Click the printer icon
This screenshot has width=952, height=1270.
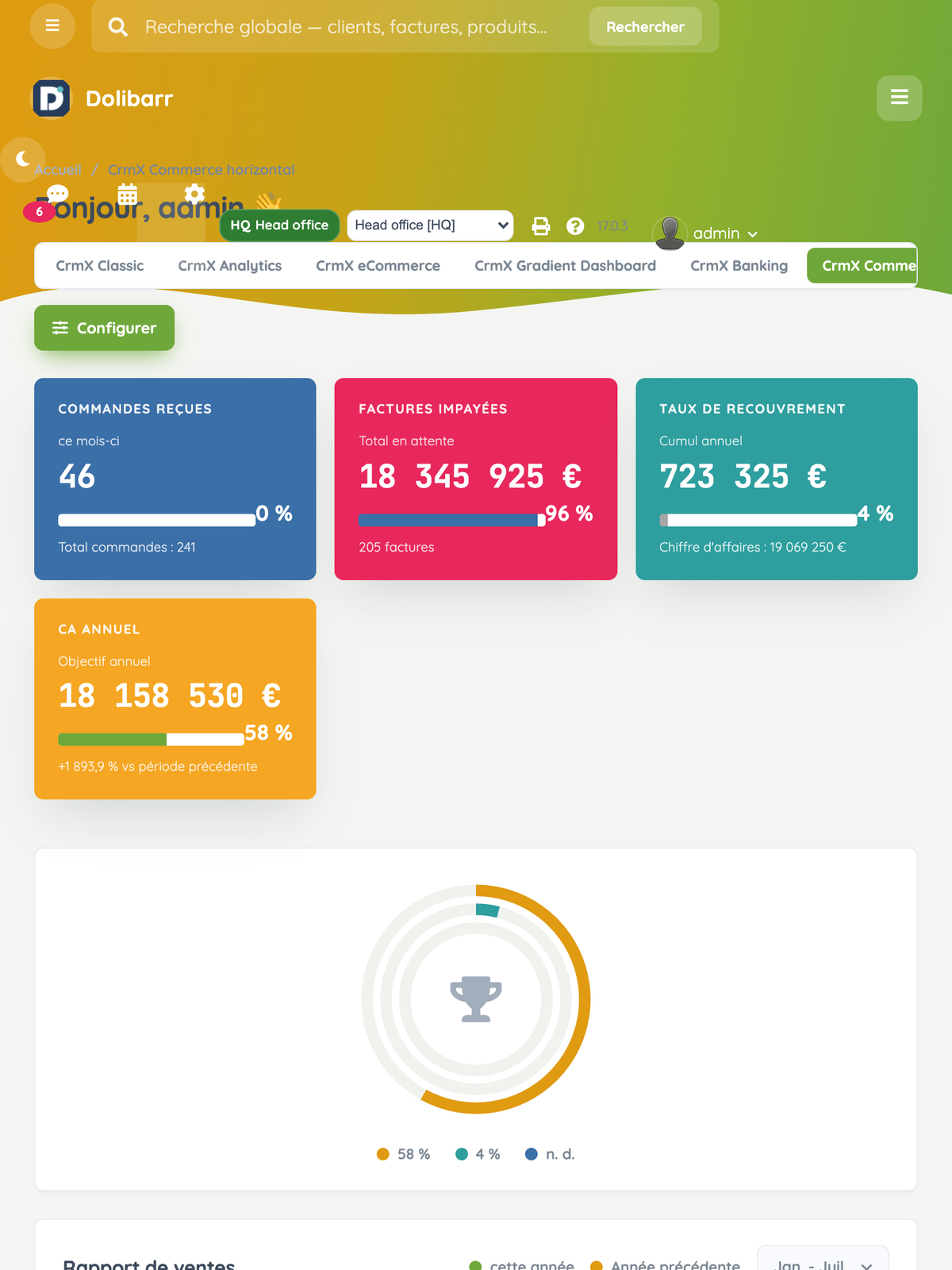(x=541, y=226)
